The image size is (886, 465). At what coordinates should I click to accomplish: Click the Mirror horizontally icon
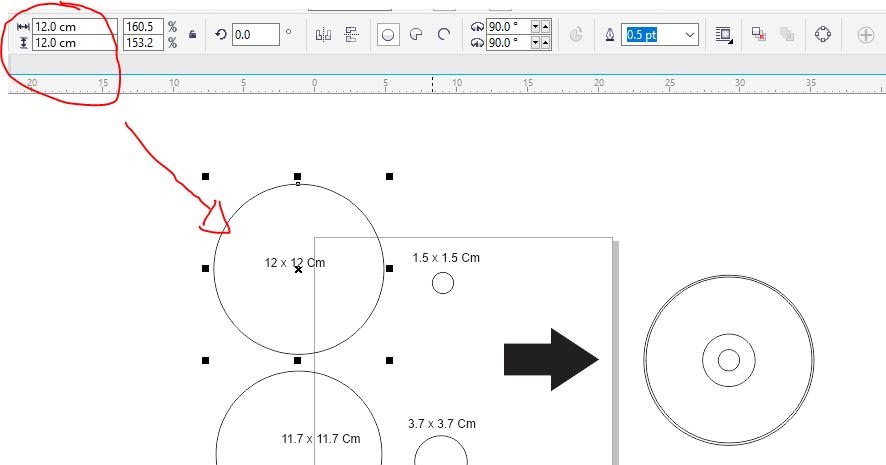coord(323,35)
